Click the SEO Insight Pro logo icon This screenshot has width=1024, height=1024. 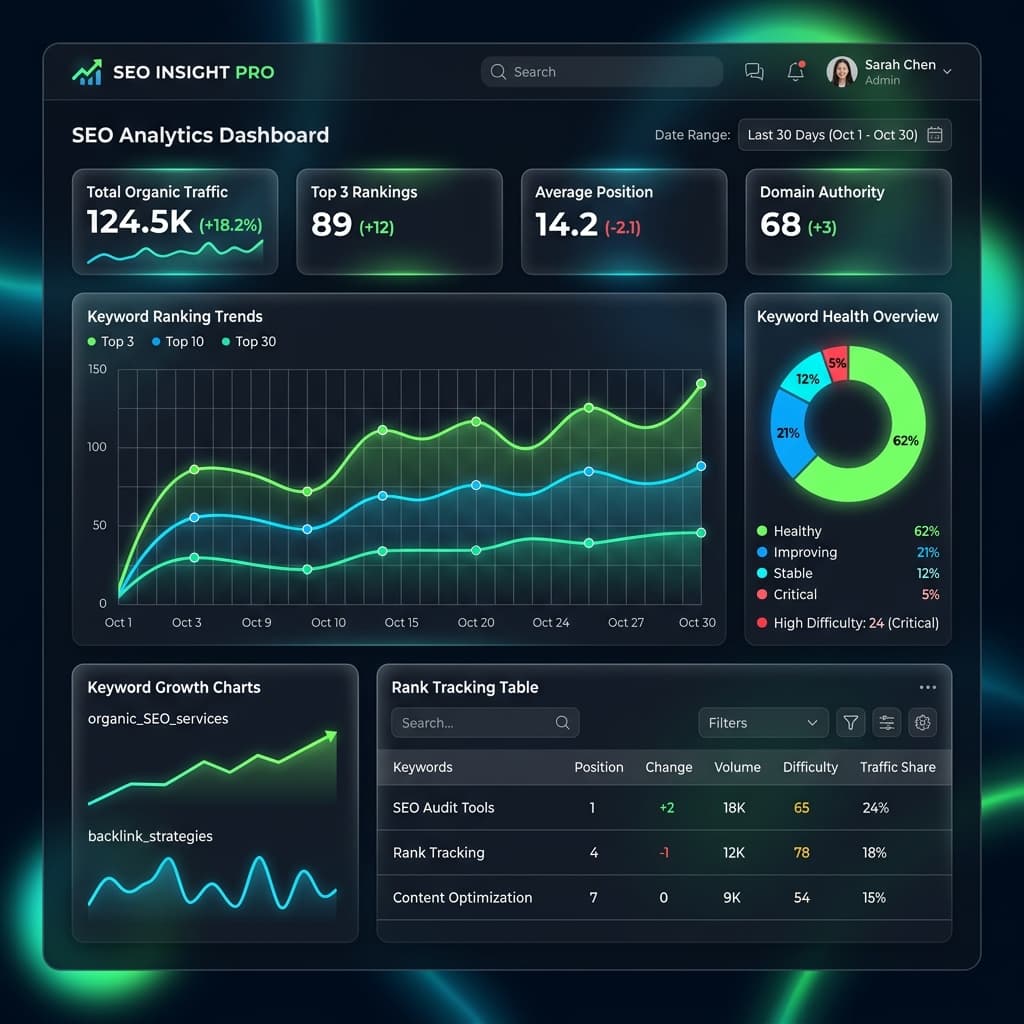pyautogui.click(x=87, y=71)
